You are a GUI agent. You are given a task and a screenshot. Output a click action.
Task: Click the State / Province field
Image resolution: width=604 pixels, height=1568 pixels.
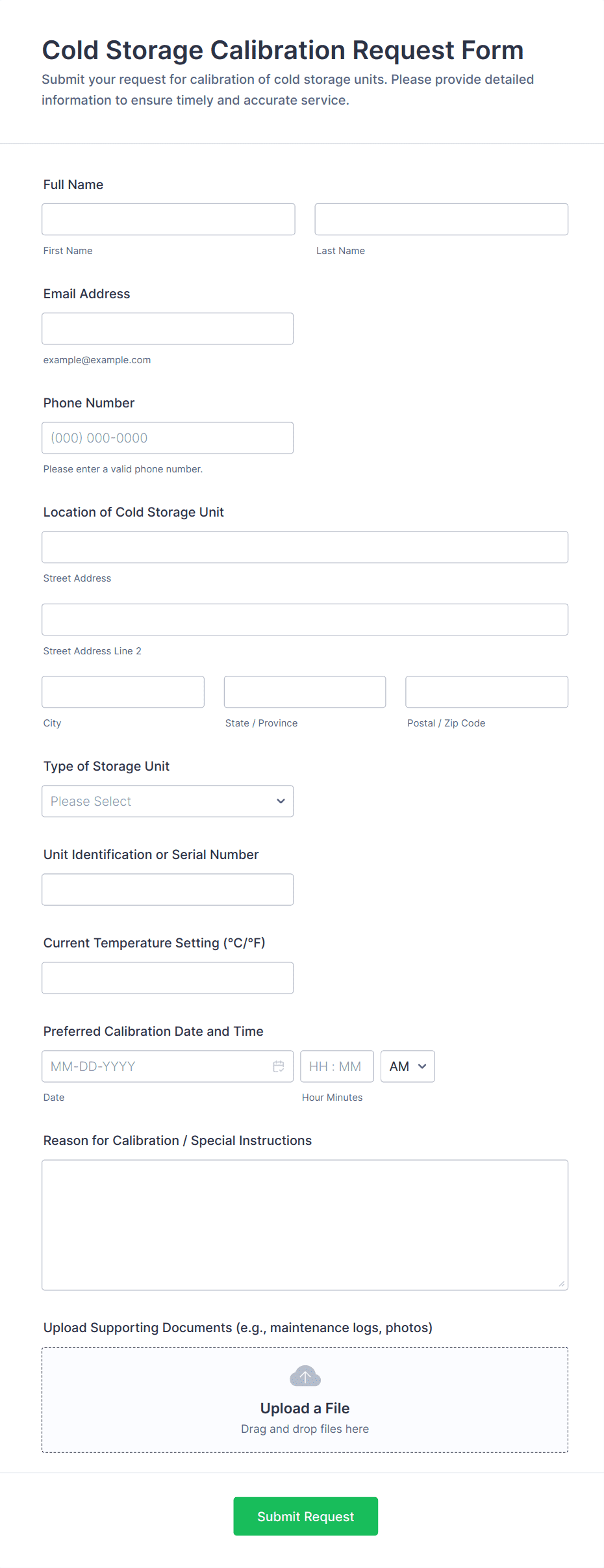click(305, 692)
